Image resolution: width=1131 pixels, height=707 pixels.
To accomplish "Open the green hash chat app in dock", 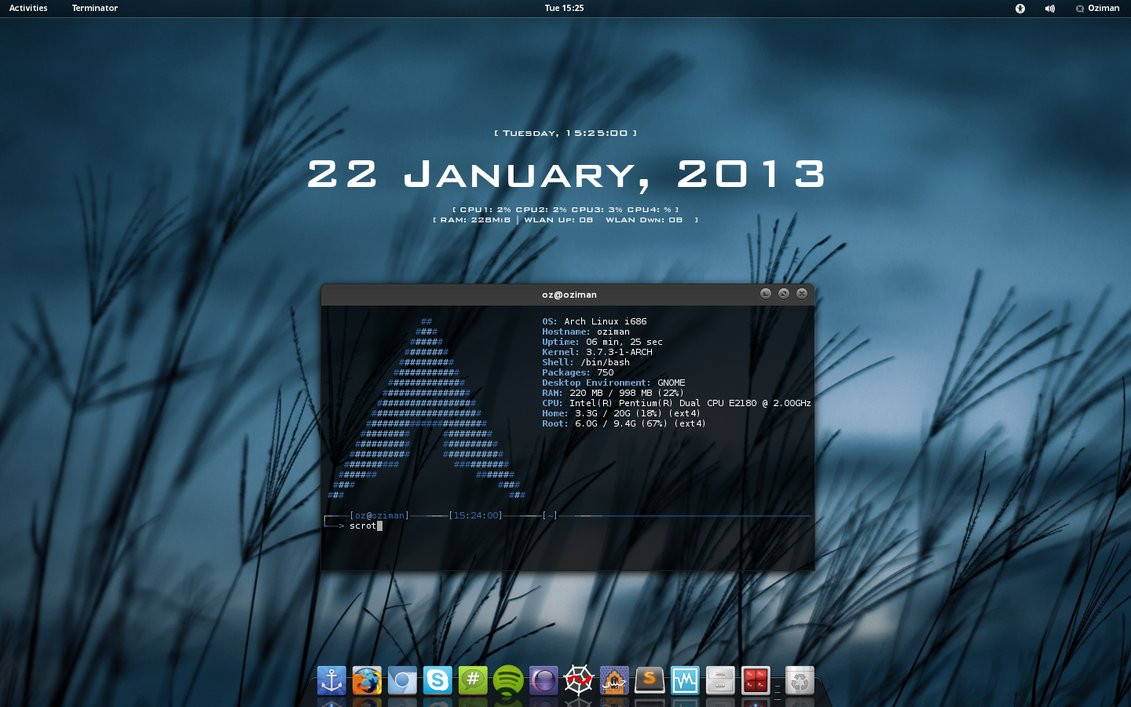I will [473, 680].
